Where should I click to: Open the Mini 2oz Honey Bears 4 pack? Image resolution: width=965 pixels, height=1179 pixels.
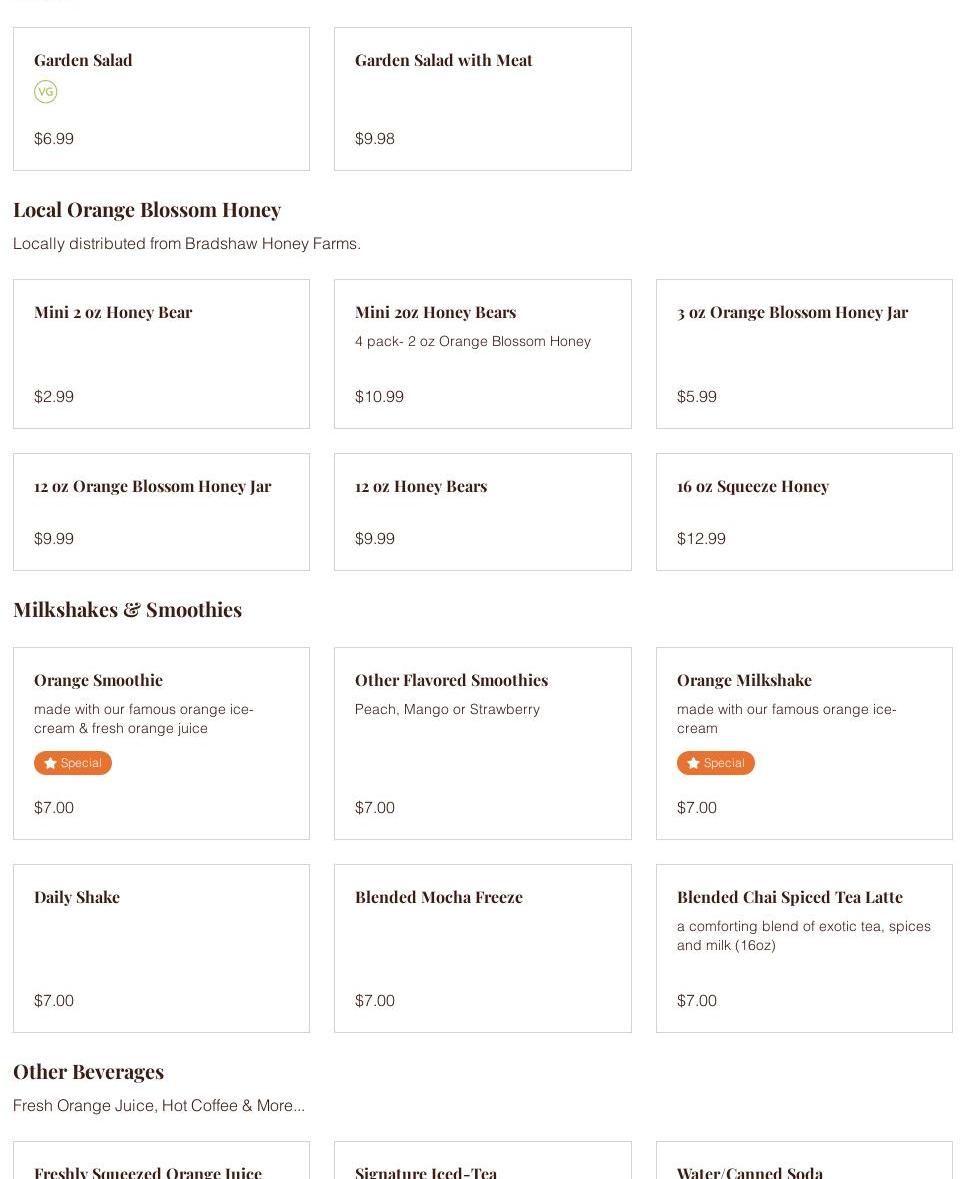(x=482, y=353)
